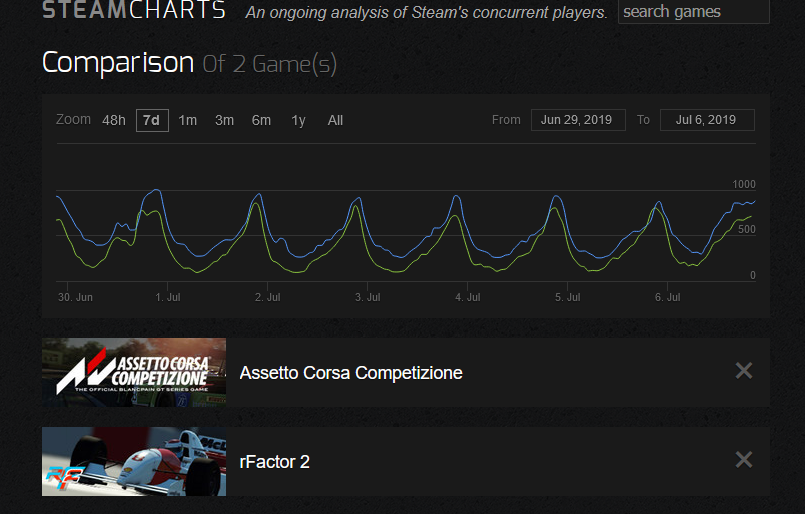Open the rFactor 2 thumbnail

point(134,461)
